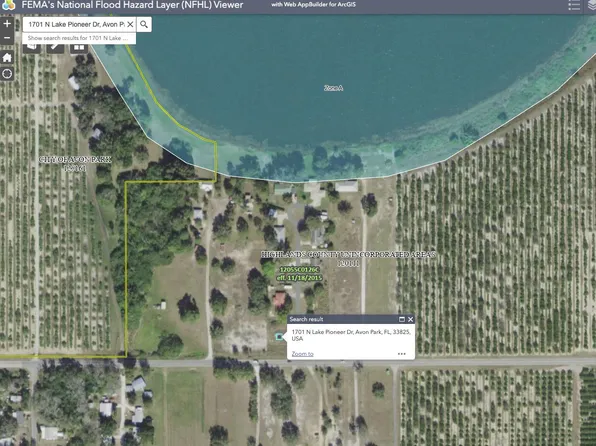This screenshot has height=446, width=596.
Task: Zoom in the map with plus button
Action: click(7, 24)
